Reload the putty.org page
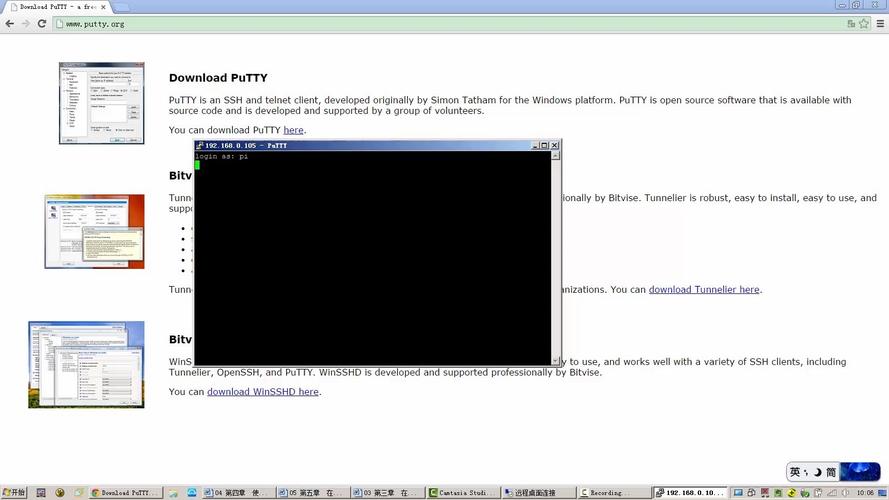This screenshot has width=889, height=500. [41, 24]
